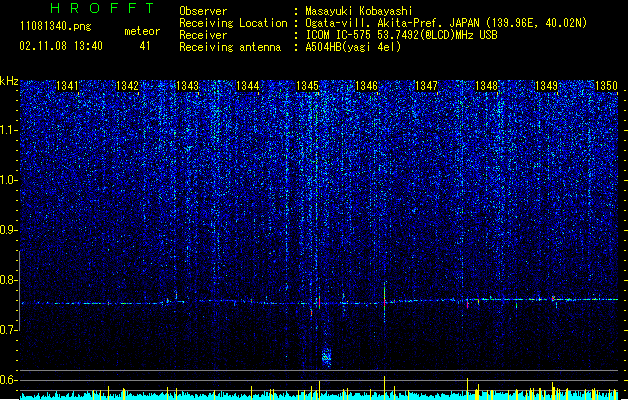Select the A504HB(yagi 4el) antenna text
This screenshot has width=629, height=400.
[x=353, y=47]
